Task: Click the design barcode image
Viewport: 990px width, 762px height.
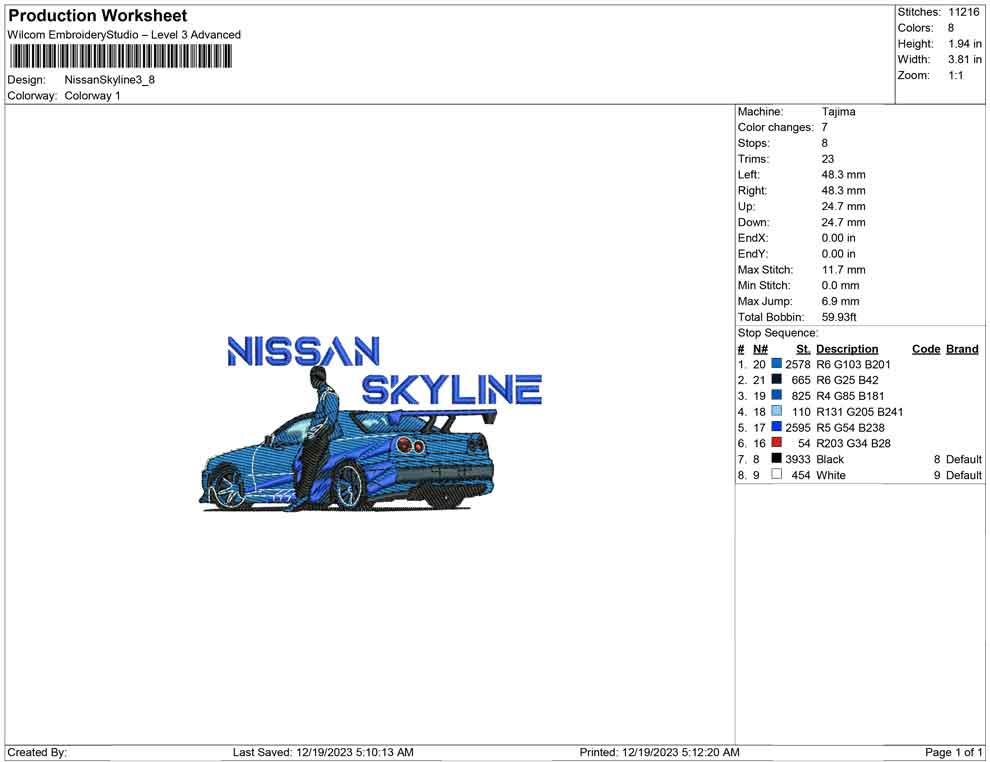Action: click(x=120, y=57)
